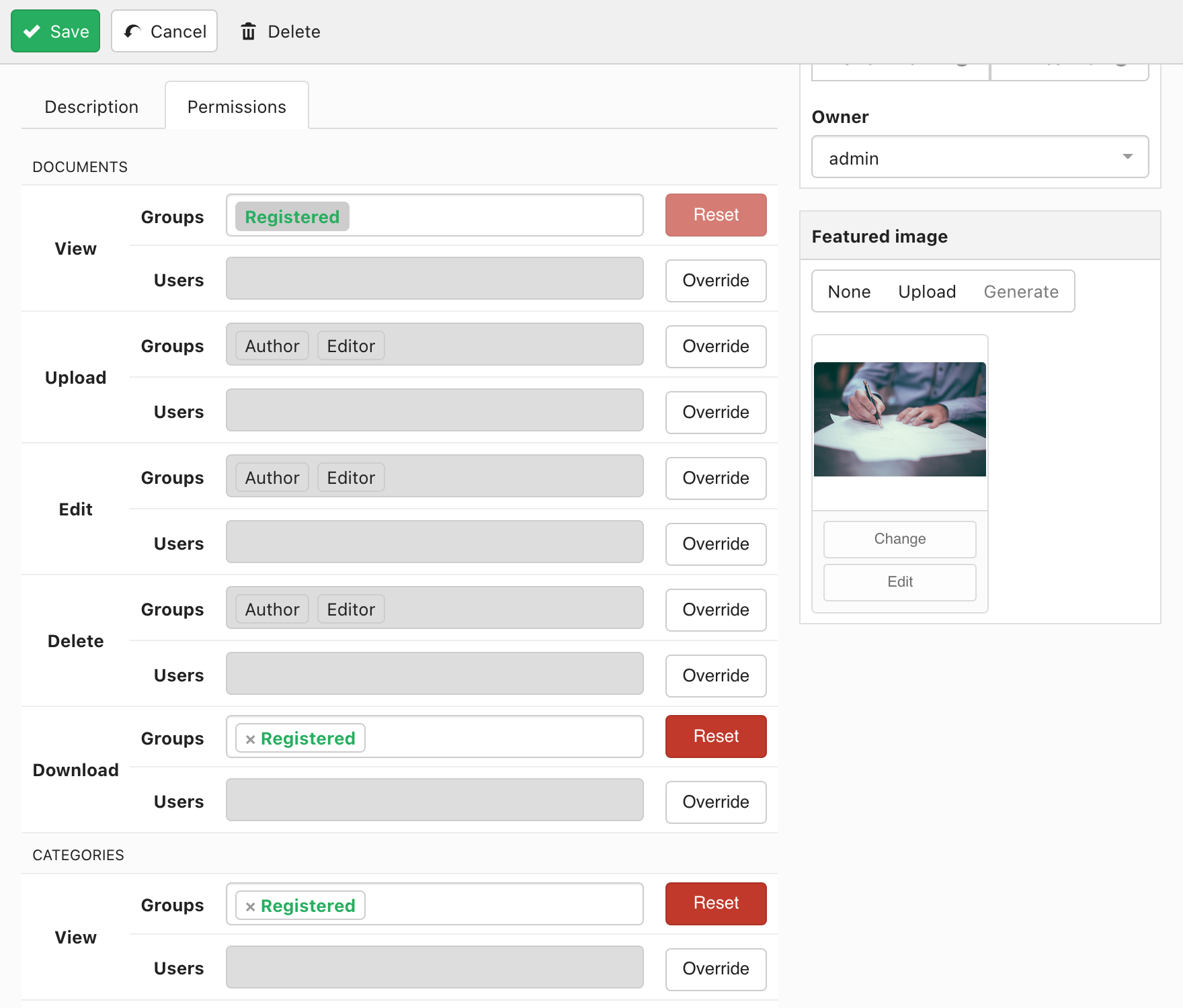Viewport: 1183px width, 1008px height.
Task: Override the Documents Upload groups permission
Action: pos(715,347)
